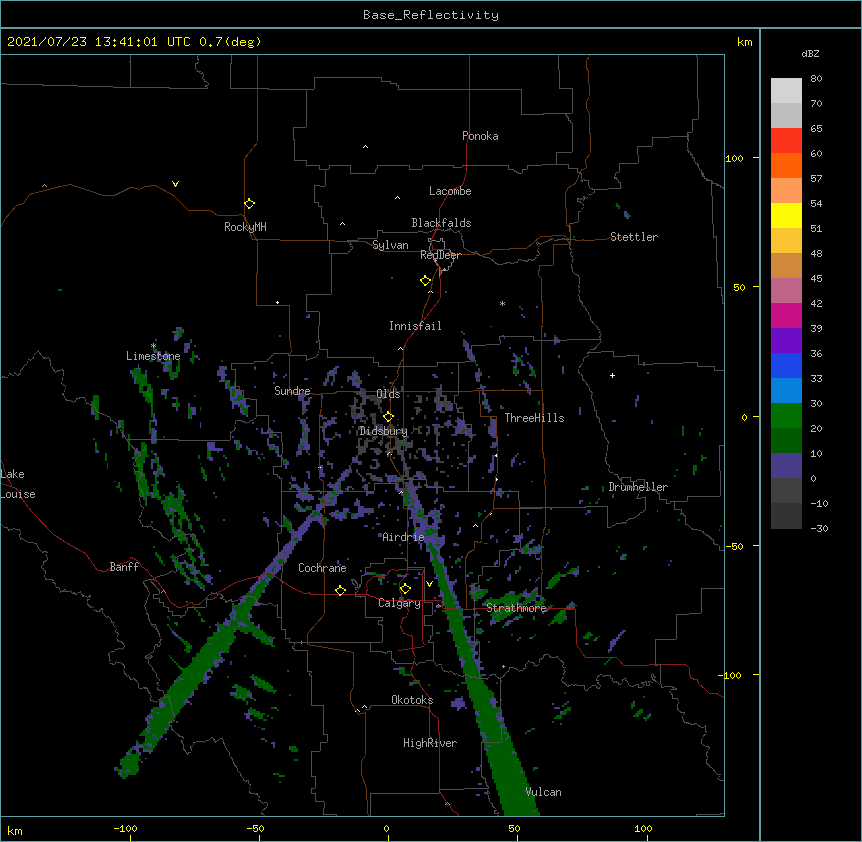
Task: Click the Okotoks label
Action: pyautogui.click(x=412, y=700)
